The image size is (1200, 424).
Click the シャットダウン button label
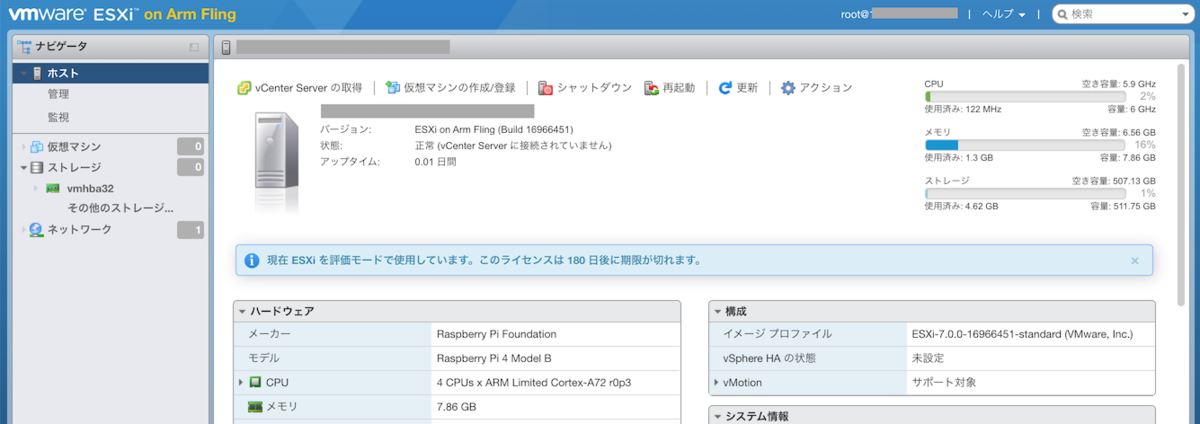594,88
